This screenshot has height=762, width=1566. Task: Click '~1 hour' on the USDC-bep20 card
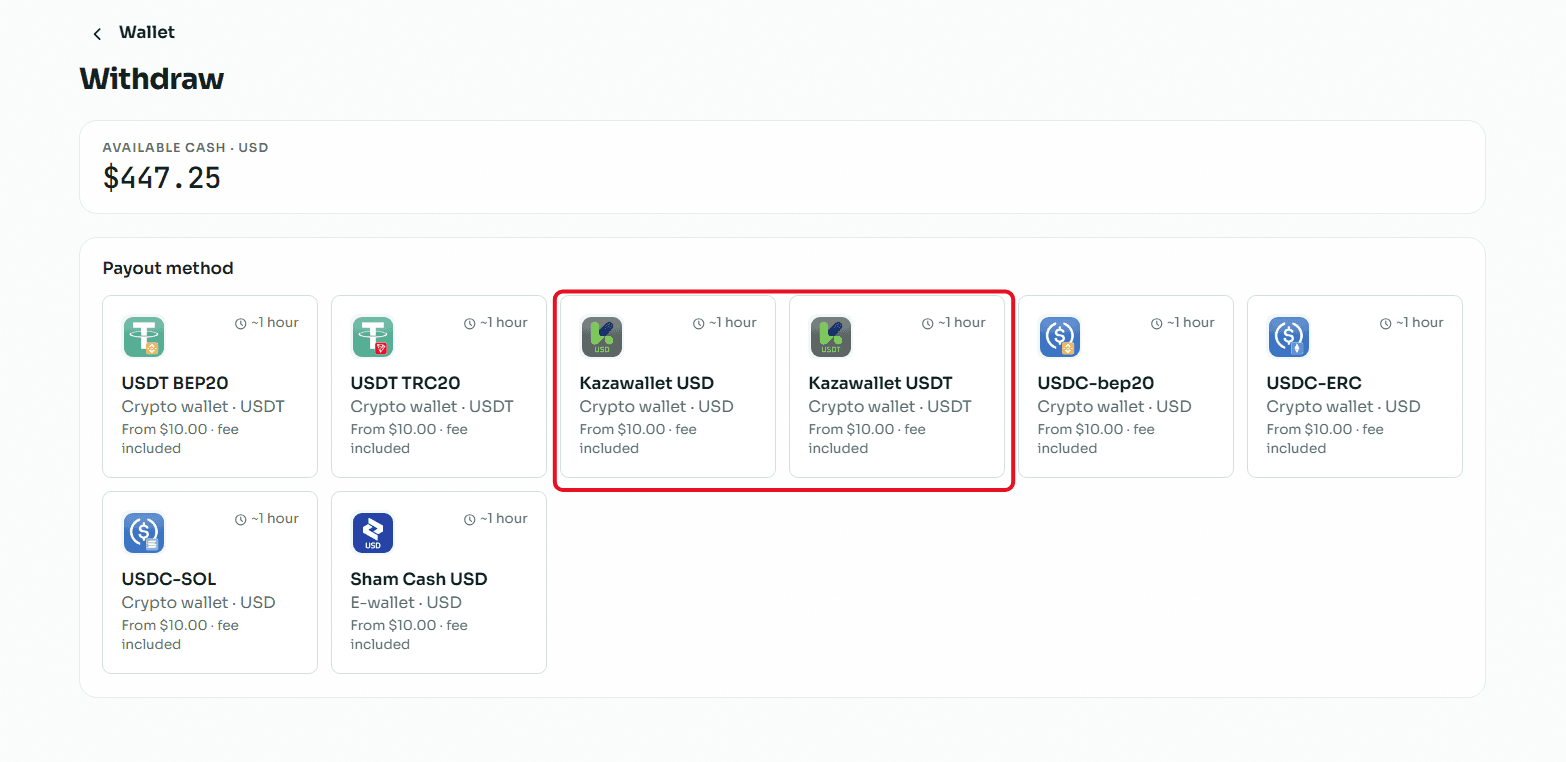pos(1190,323)
